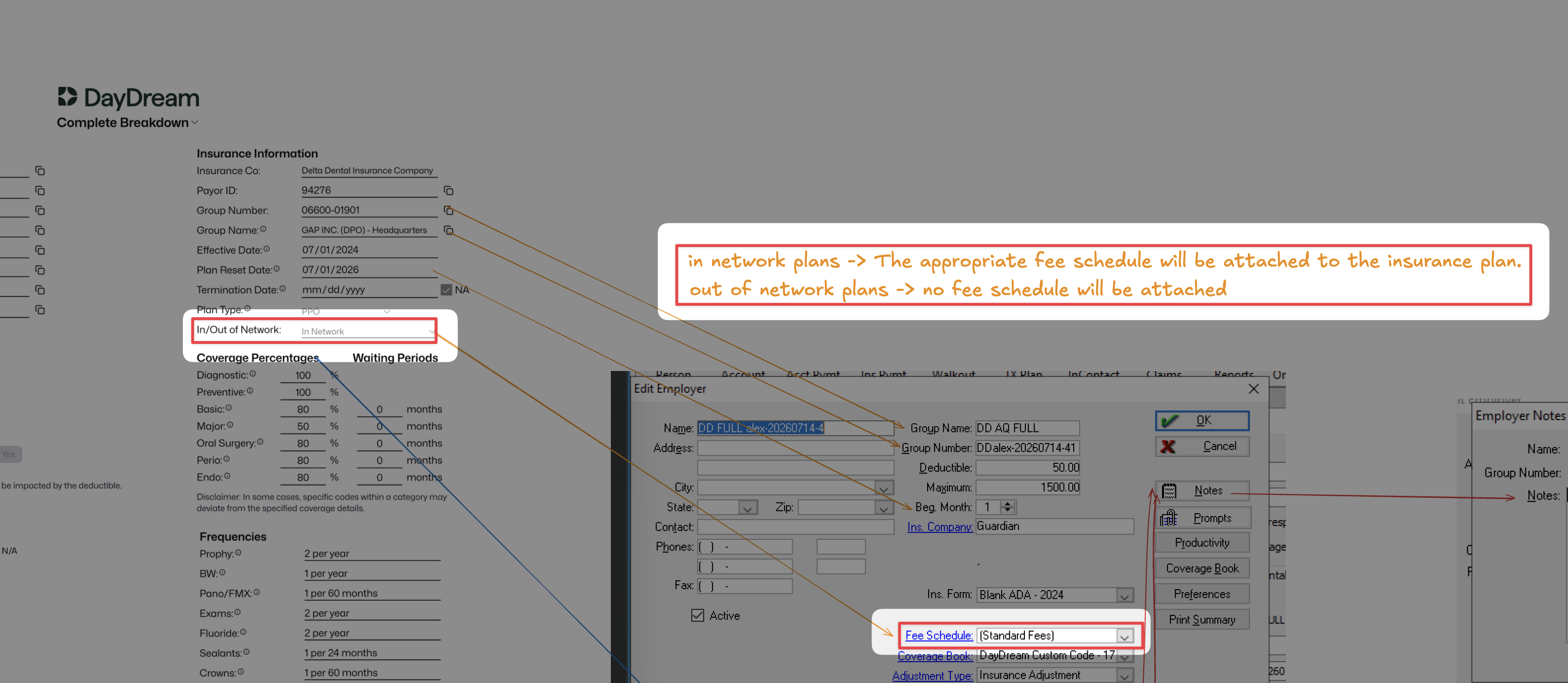Click the Deductible field showing 50.00
This screenshot has height=683, width=1568.
click(x=1027, y=468)
